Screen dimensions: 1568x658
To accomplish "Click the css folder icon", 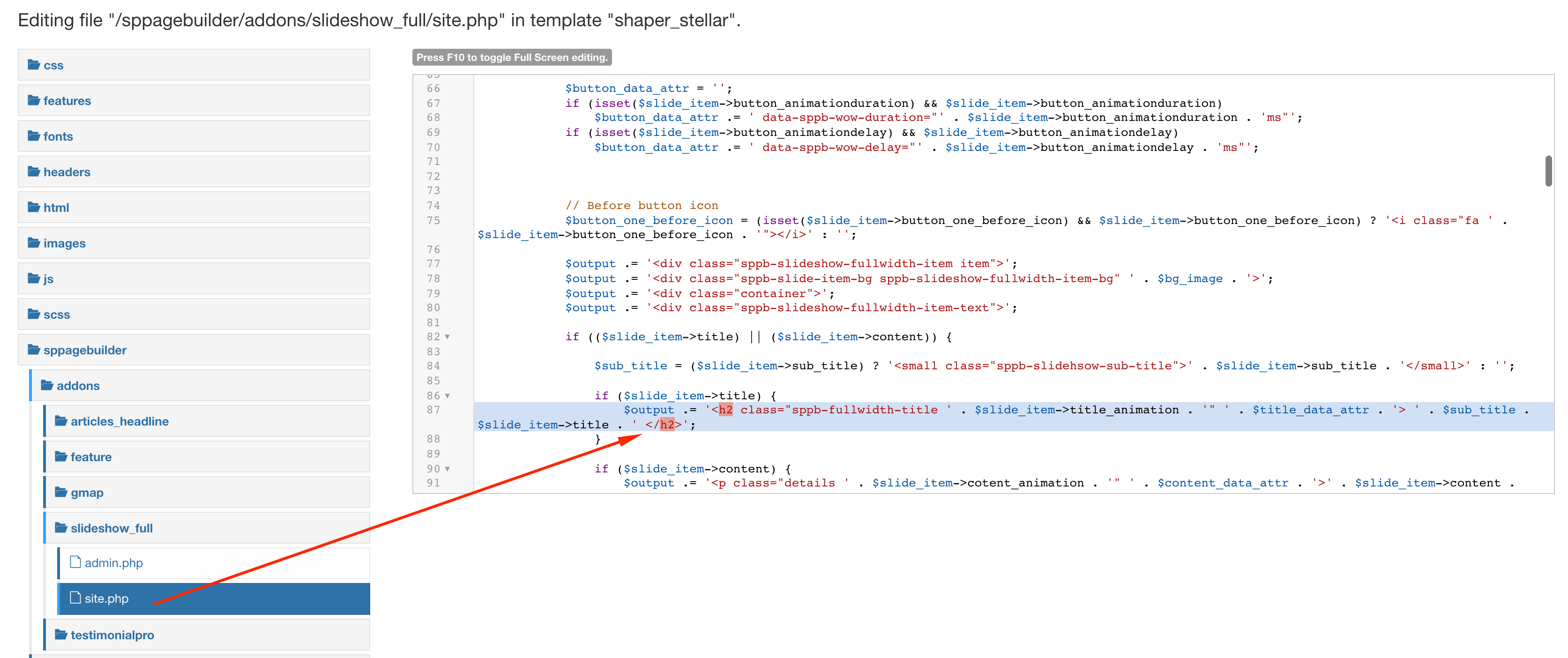I will coord(33,65).
